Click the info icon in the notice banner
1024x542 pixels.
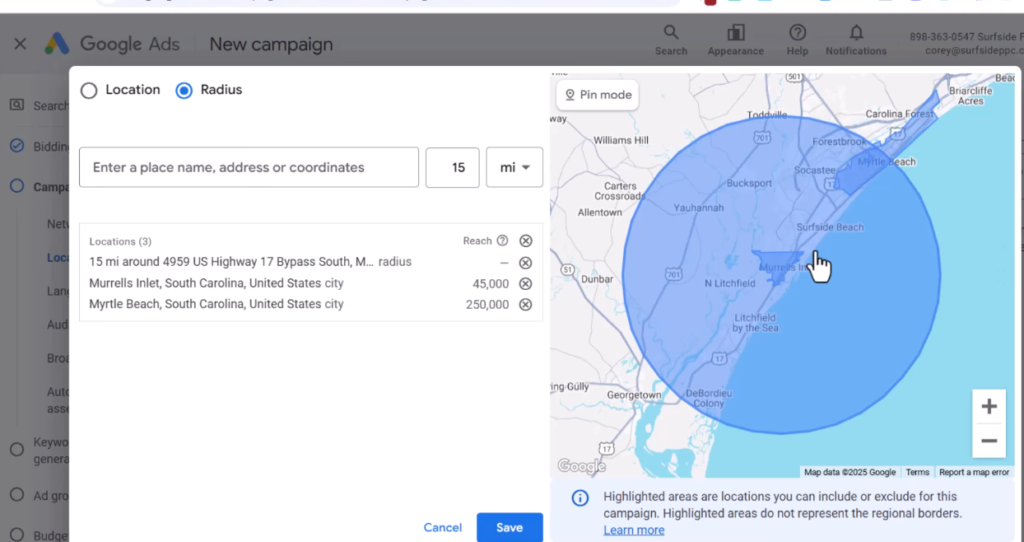pos(580,498)
